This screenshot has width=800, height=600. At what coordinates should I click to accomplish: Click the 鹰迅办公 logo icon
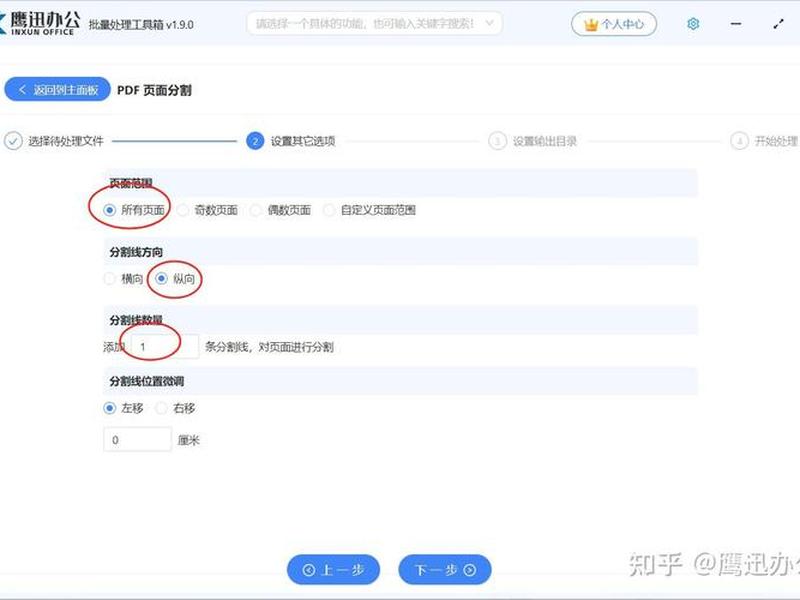pyautogui.click(x=3, y=23)
